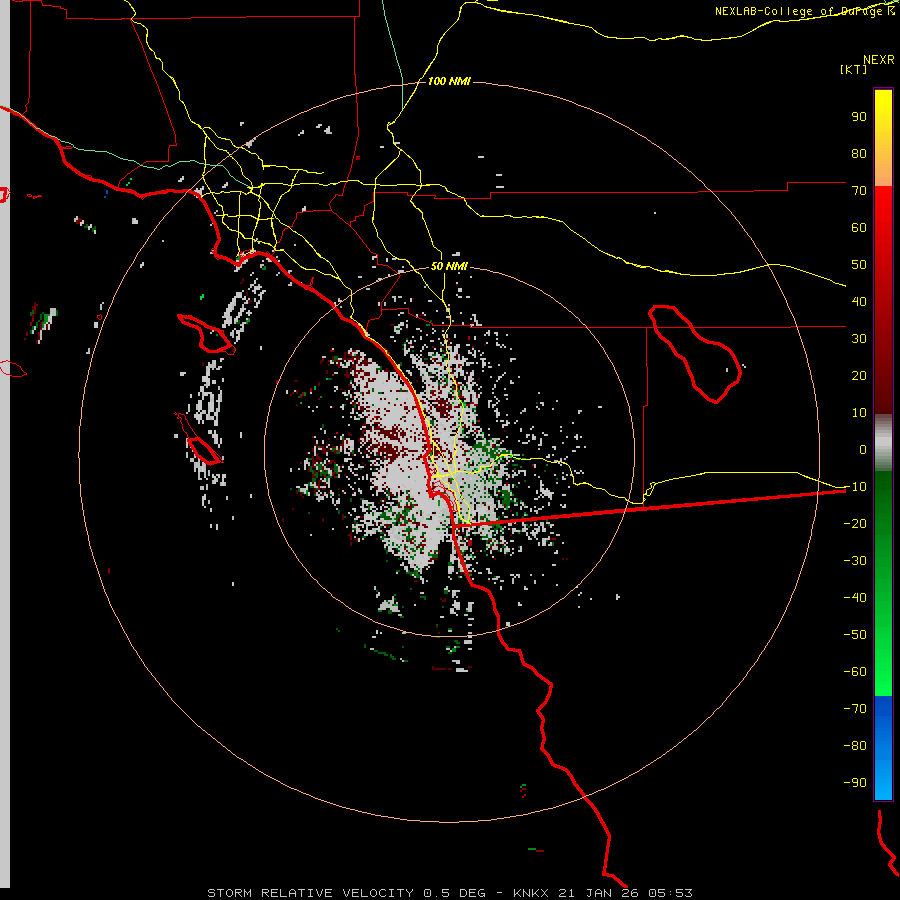Click the positive 80 knot scale value
900x900 pixels.
coord(859,153)
